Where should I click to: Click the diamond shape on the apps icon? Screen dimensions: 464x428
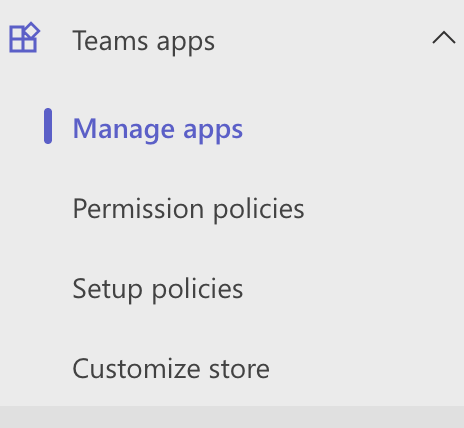click(x=32, y=30)
